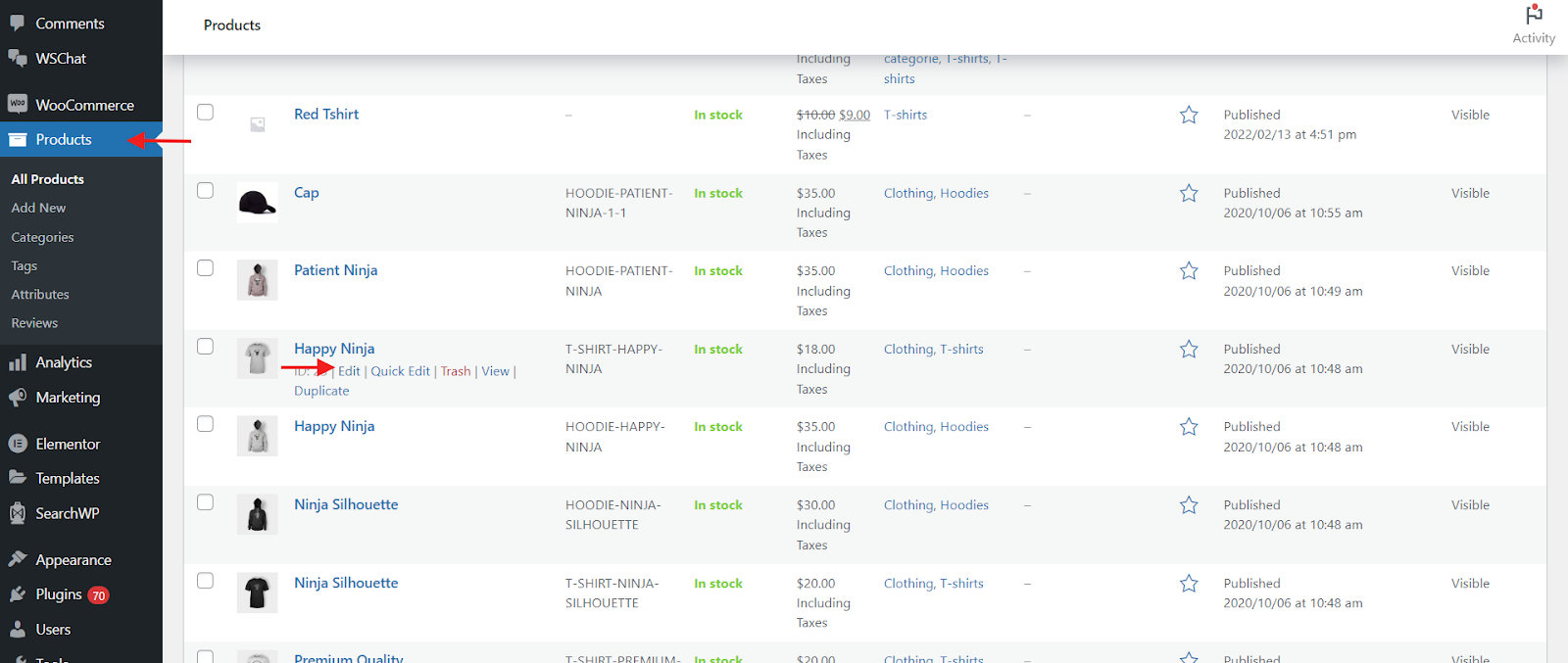This screenshot has height=663, width=1568.
Task: Open the Red Tshirt product link
Action: pyautogui.click(x=326, y=114)
